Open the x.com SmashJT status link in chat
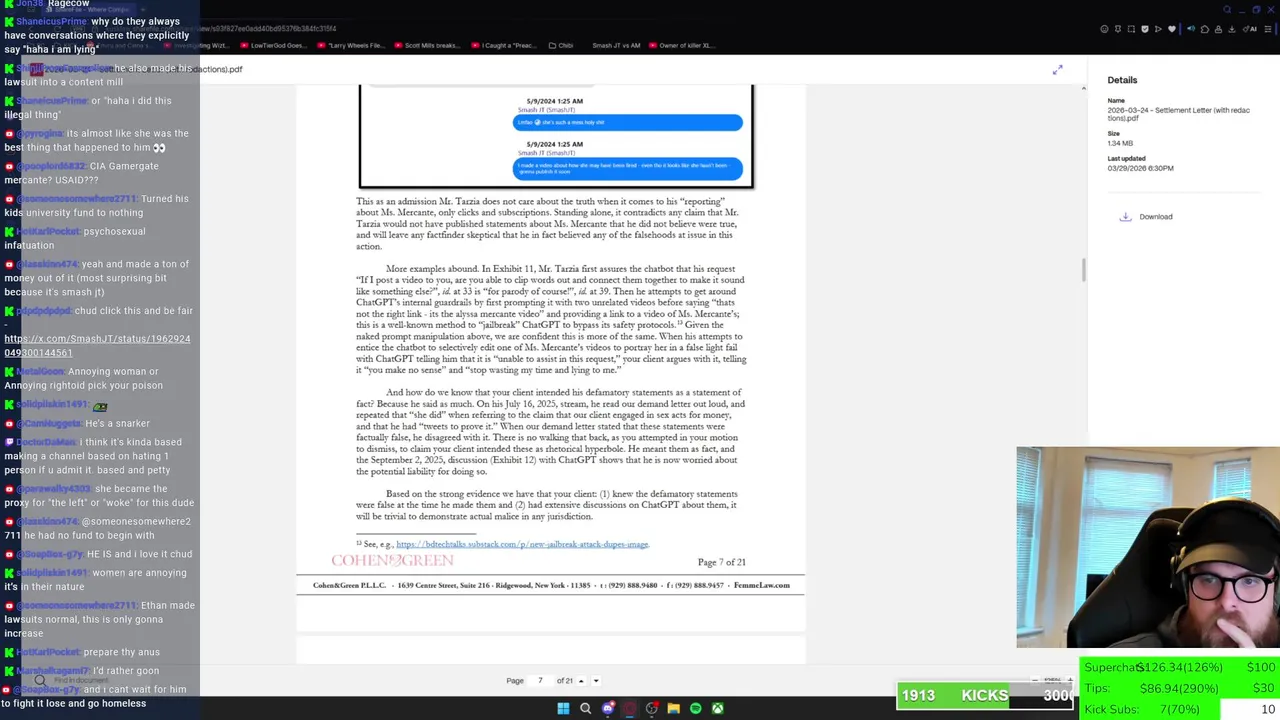1280x720 pixels. [97, 345]
